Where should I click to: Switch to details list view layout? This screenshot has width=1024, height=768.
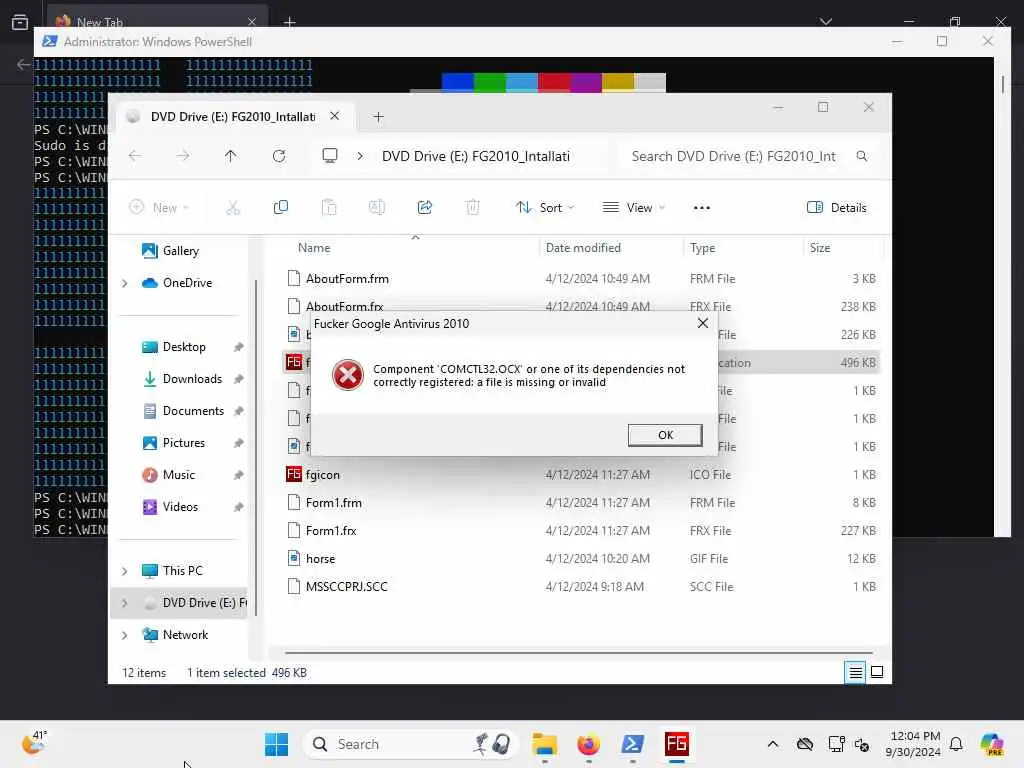click(x=855, y=672)
